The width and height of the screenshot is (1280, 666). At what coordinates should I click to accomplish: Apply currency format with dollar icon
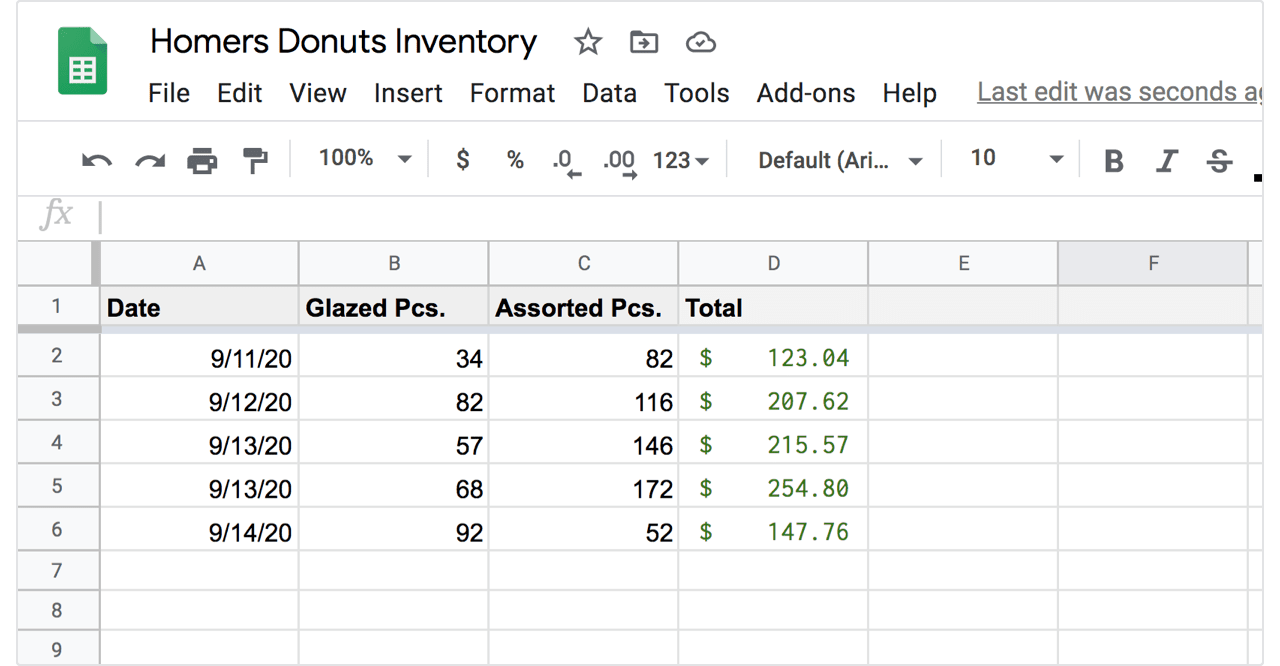(x=462, y=159)
